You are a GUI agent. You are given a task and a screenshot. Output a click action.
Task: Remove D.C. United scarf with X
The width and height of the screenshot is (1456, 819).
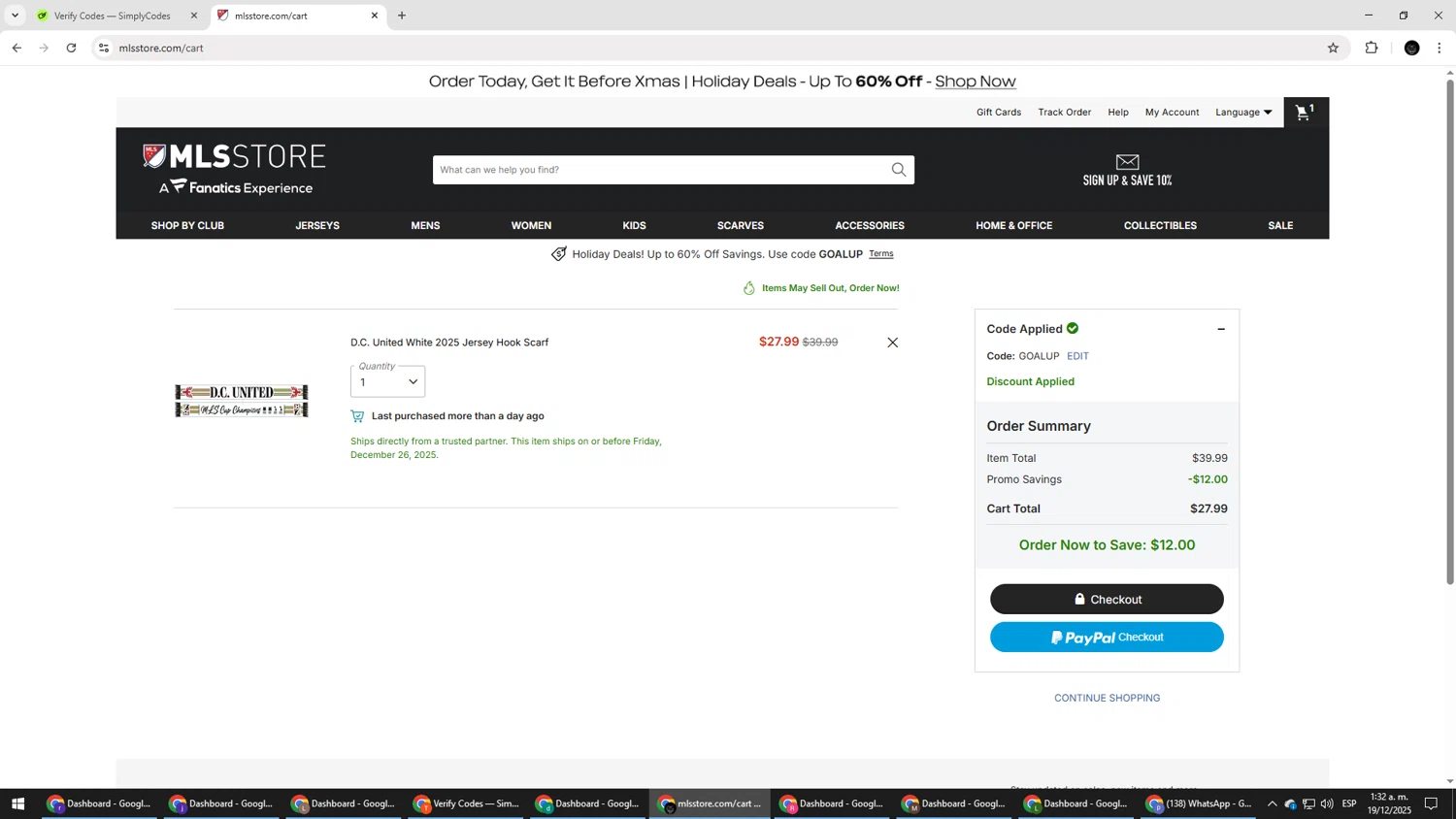click(892, 343)
